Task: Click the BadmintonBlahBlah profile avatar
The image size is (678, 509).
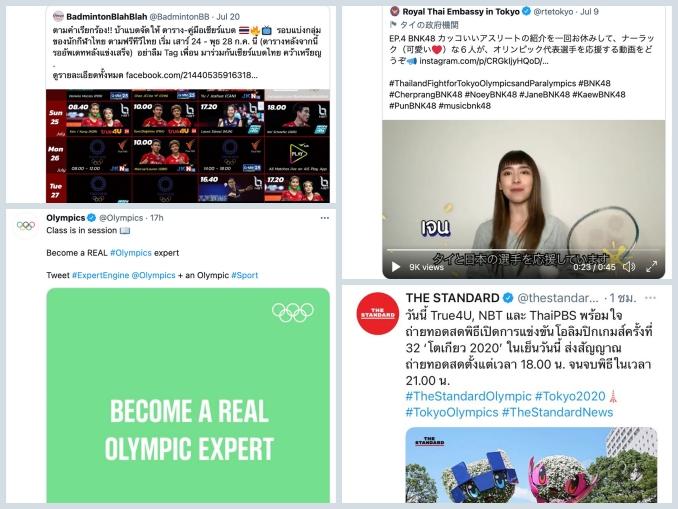Action: pyautogui.click(x=58, y=16)
